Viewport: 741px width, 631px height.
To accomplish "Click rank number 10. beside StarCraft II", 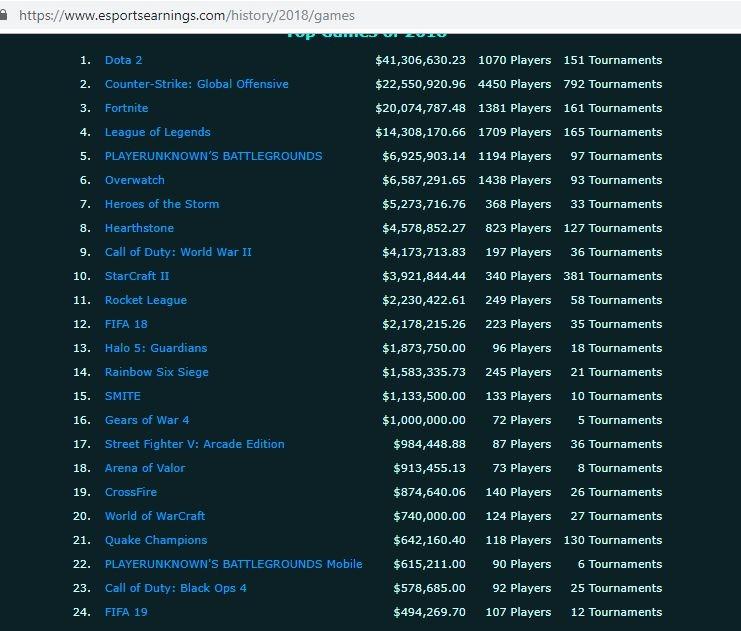I will tap(82, 276).
